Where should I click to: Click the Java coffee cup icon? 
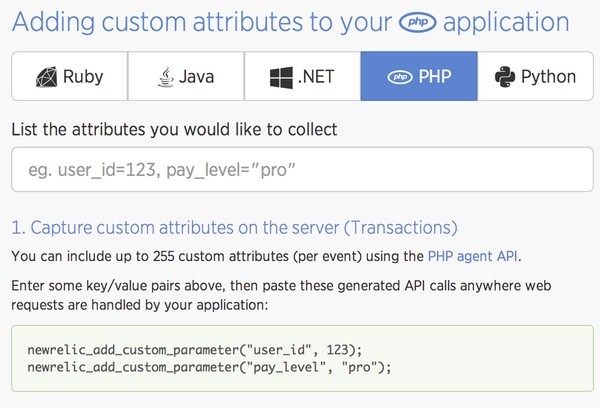166,77
